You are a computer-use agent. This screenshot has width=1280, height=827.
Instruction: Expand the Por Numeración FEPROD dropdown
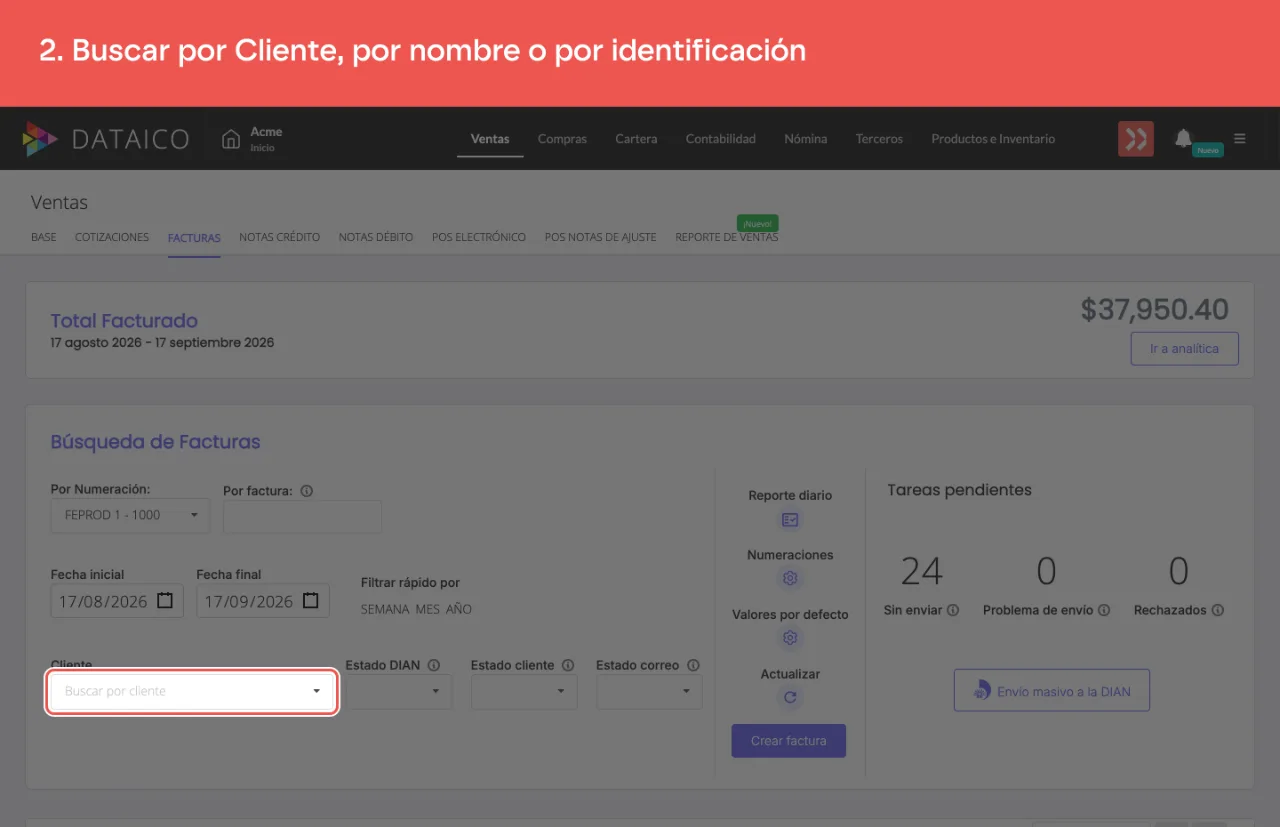(130, 515)
